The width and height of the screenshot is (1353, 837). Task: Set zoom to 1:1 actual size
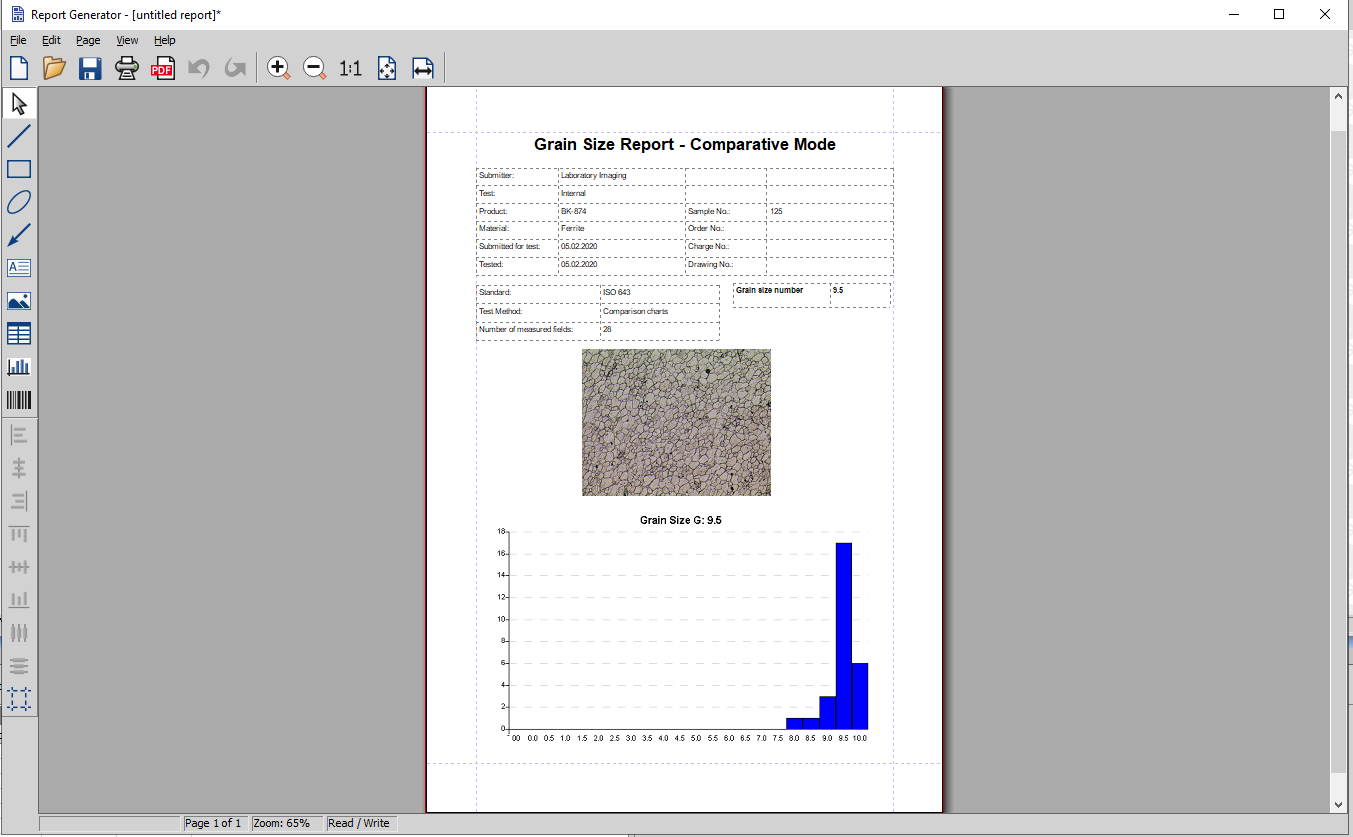click(350, 69)
